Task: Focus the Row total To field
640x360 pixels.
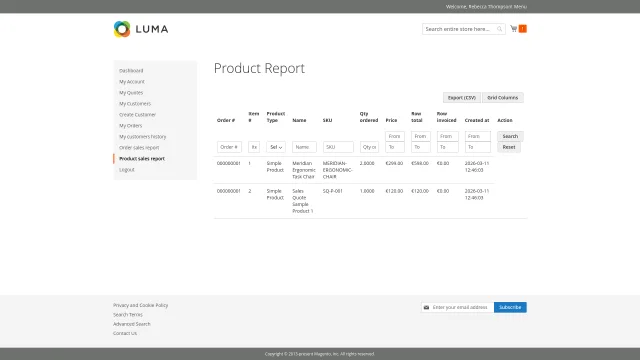Action: (421, 147)
